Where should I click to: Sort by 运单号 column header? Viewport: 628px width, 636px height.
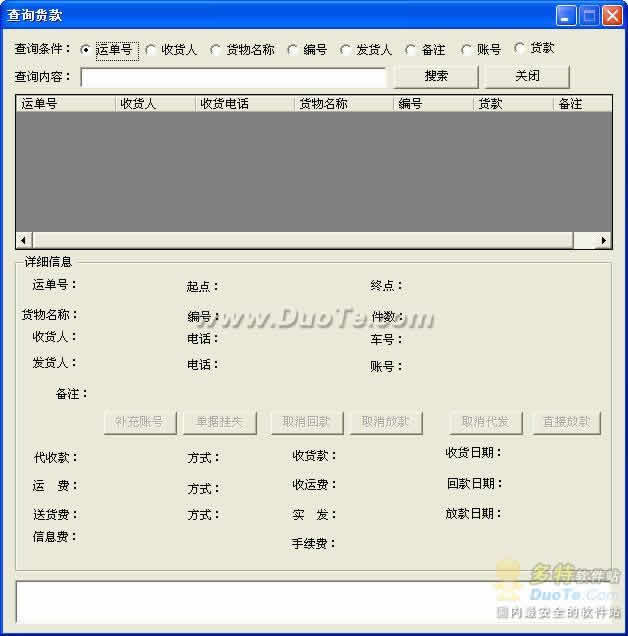(x=66, y=104)
